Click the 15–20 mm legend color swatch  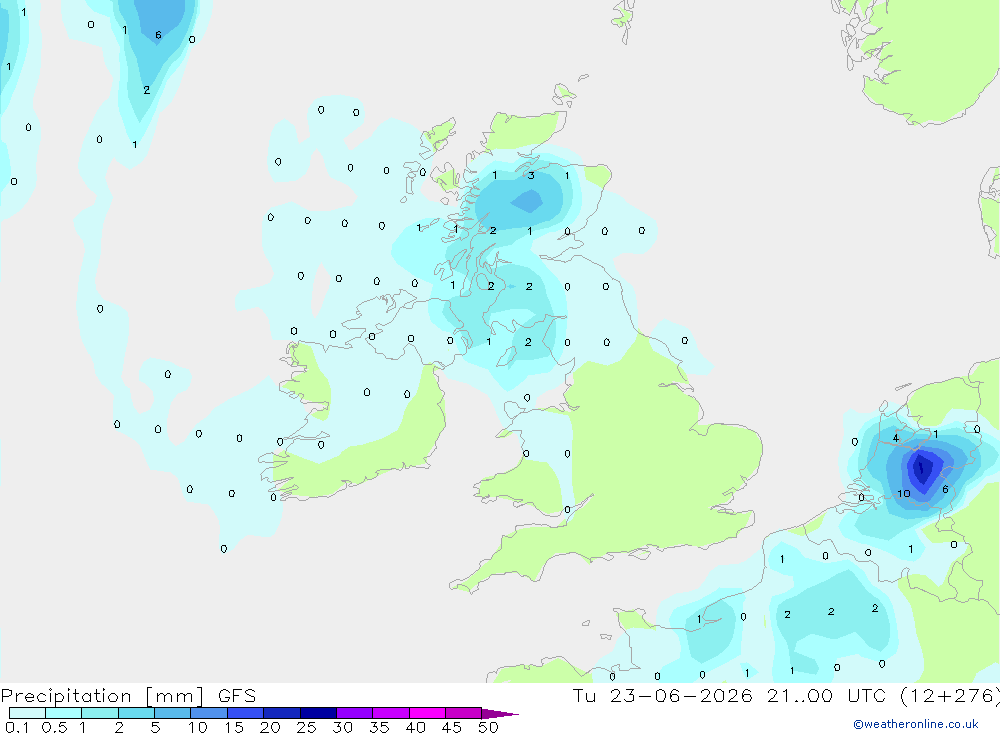pyautogui.click(x=245, y=713)
